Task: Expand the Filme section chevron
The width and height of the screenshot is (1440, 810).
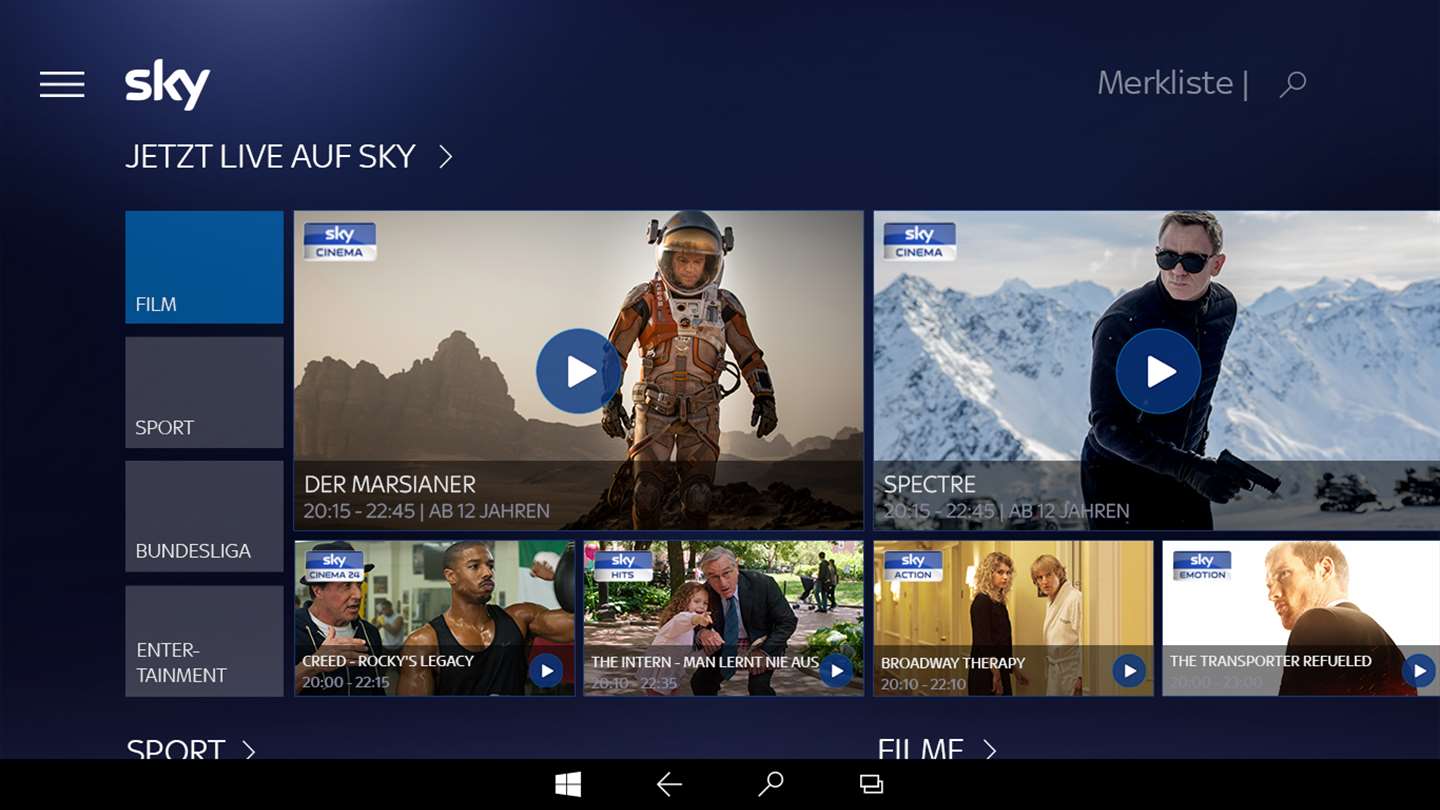Action: (990, 750)
